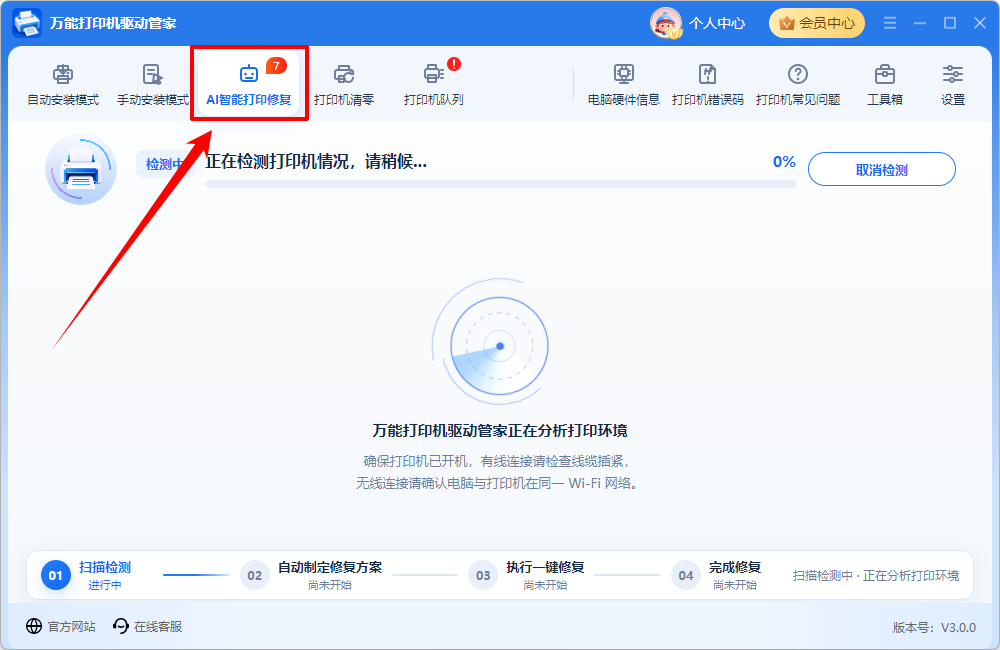Screen dimensions: 1000x650
Task: Maximize the application window
Action: pyautogui.click(x=950, y=23)
